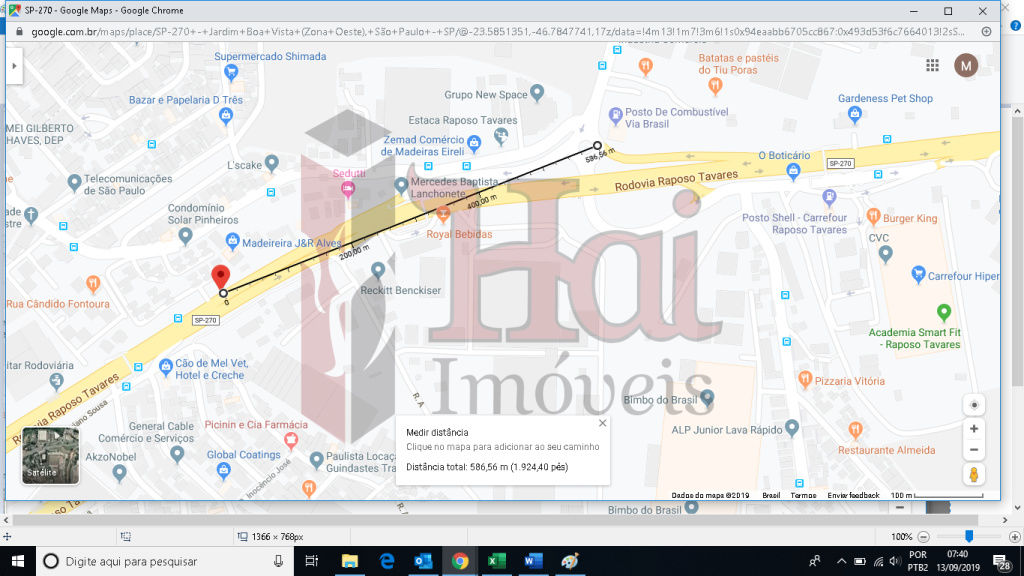Screen dimensions: 1024x576
Task: Click the Paint zoom in plus button
Action: pos(1014,537)
